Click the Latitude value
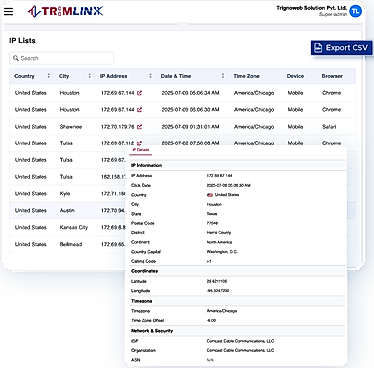374x368 pixels. [x=217, y=281]
